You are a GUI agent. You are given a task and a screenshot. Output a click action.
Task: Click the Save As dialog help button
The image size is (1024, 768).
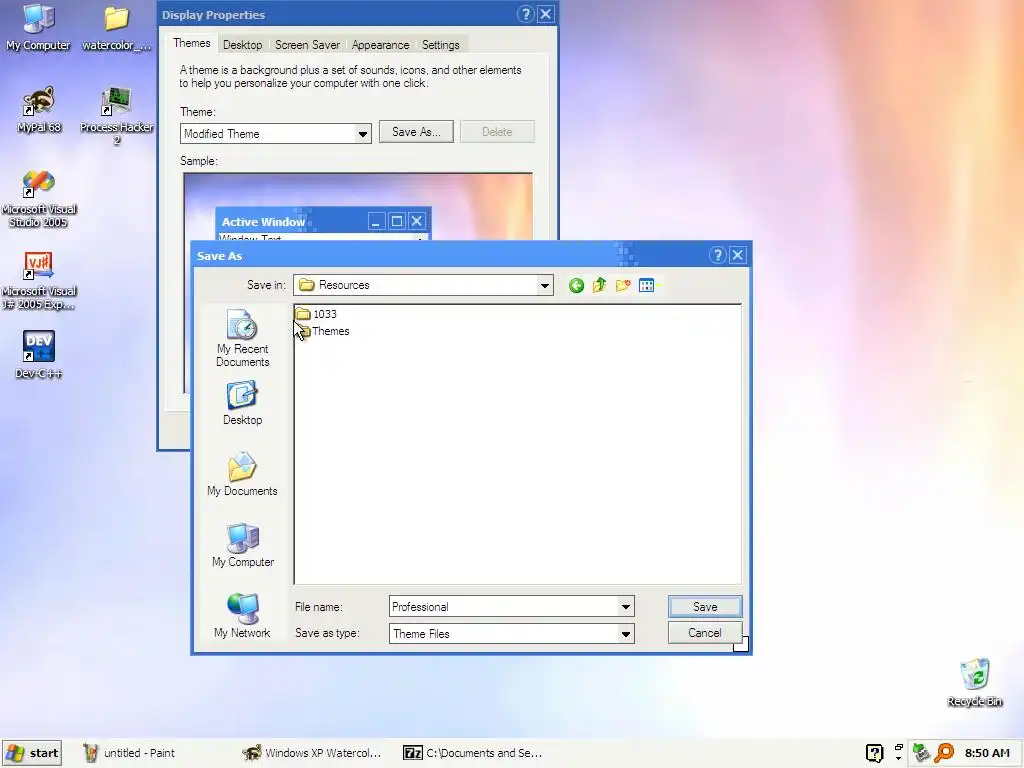pos(717,255)
